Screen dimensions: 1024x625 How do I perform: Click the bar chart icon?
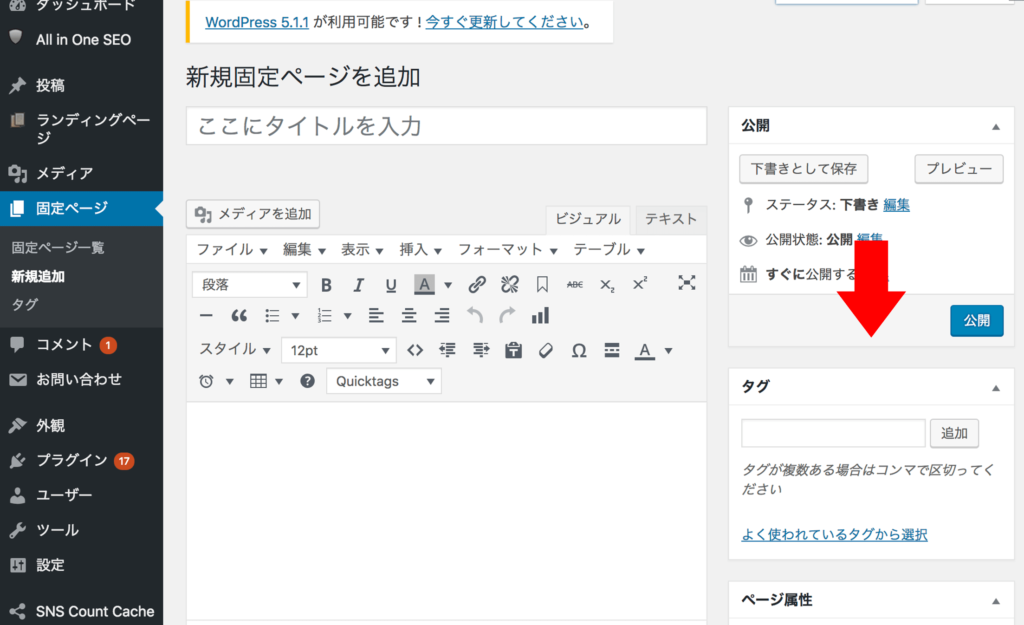coord(540,316)
